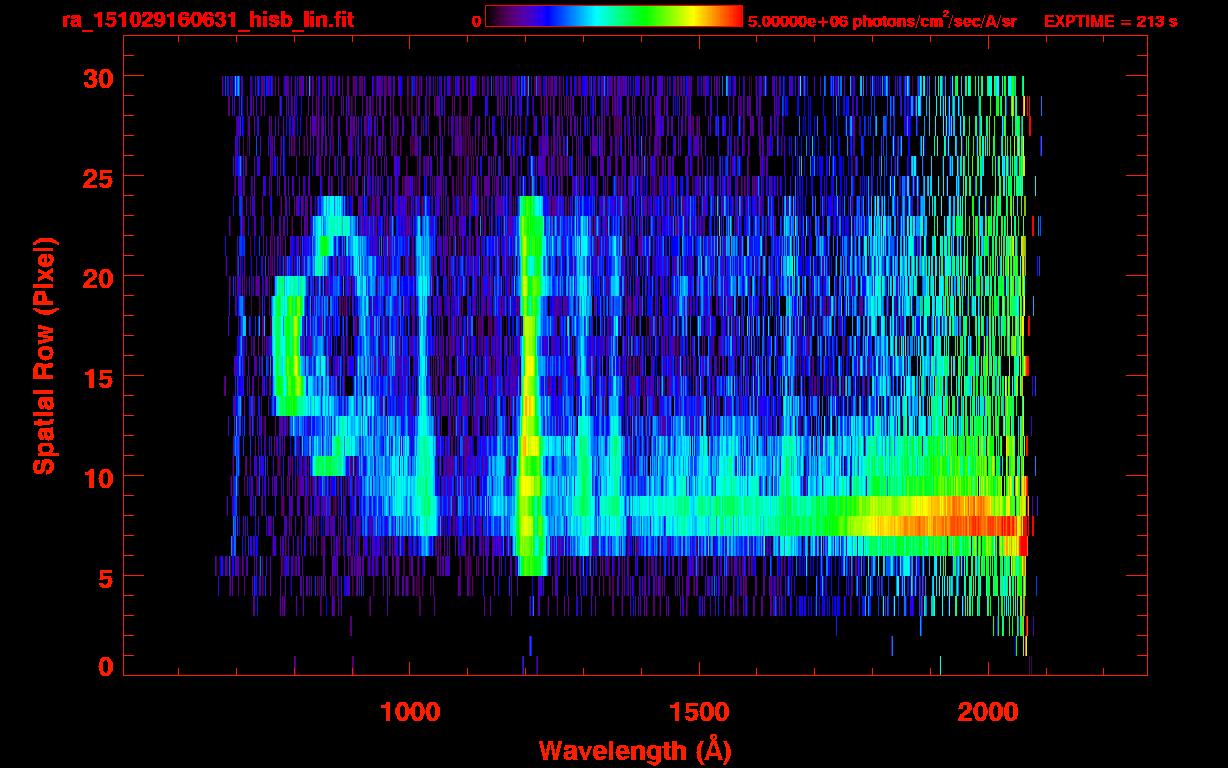Screen dimensions: 1228x768
Task: Click the color scale bar
Action: pos(614,16)
